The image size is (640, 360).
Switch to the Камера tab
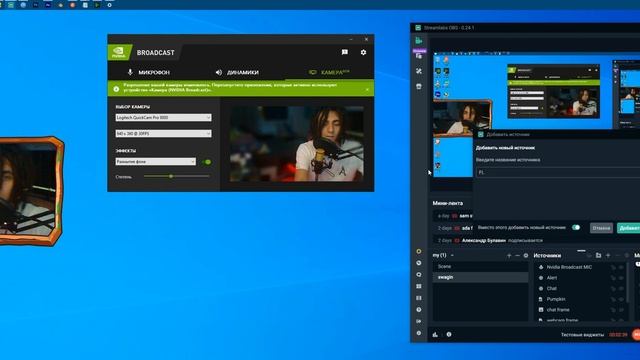coord(329,72)
